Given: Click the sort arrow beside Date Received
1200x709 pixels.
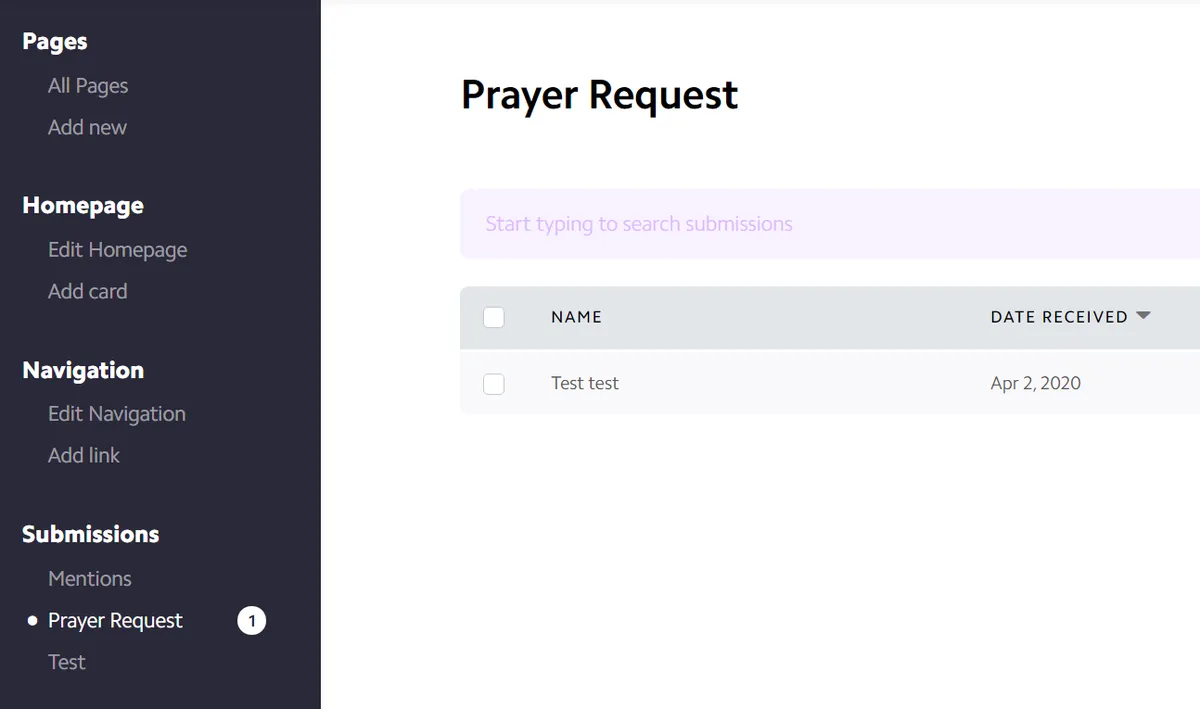Looking at the screenshot, I should click(x=1143, y=316).
